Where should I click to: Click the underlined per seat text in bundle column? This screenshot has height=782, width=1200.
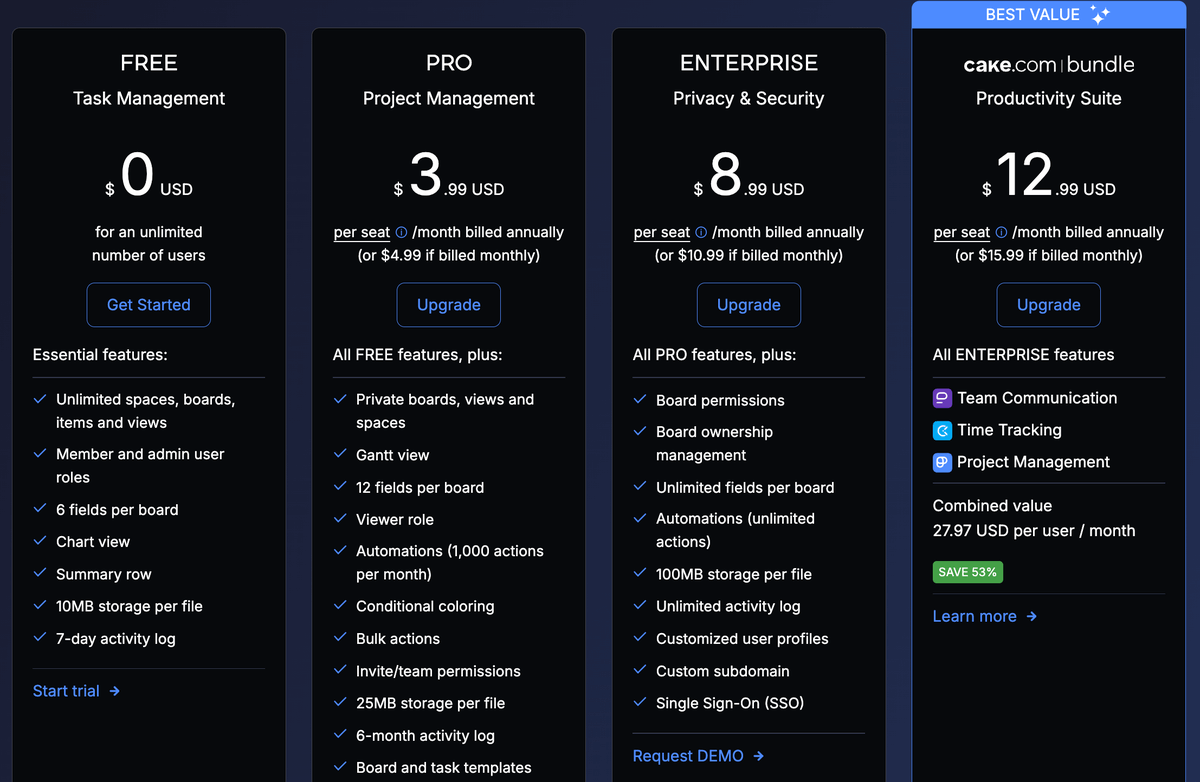pos(961,231)
